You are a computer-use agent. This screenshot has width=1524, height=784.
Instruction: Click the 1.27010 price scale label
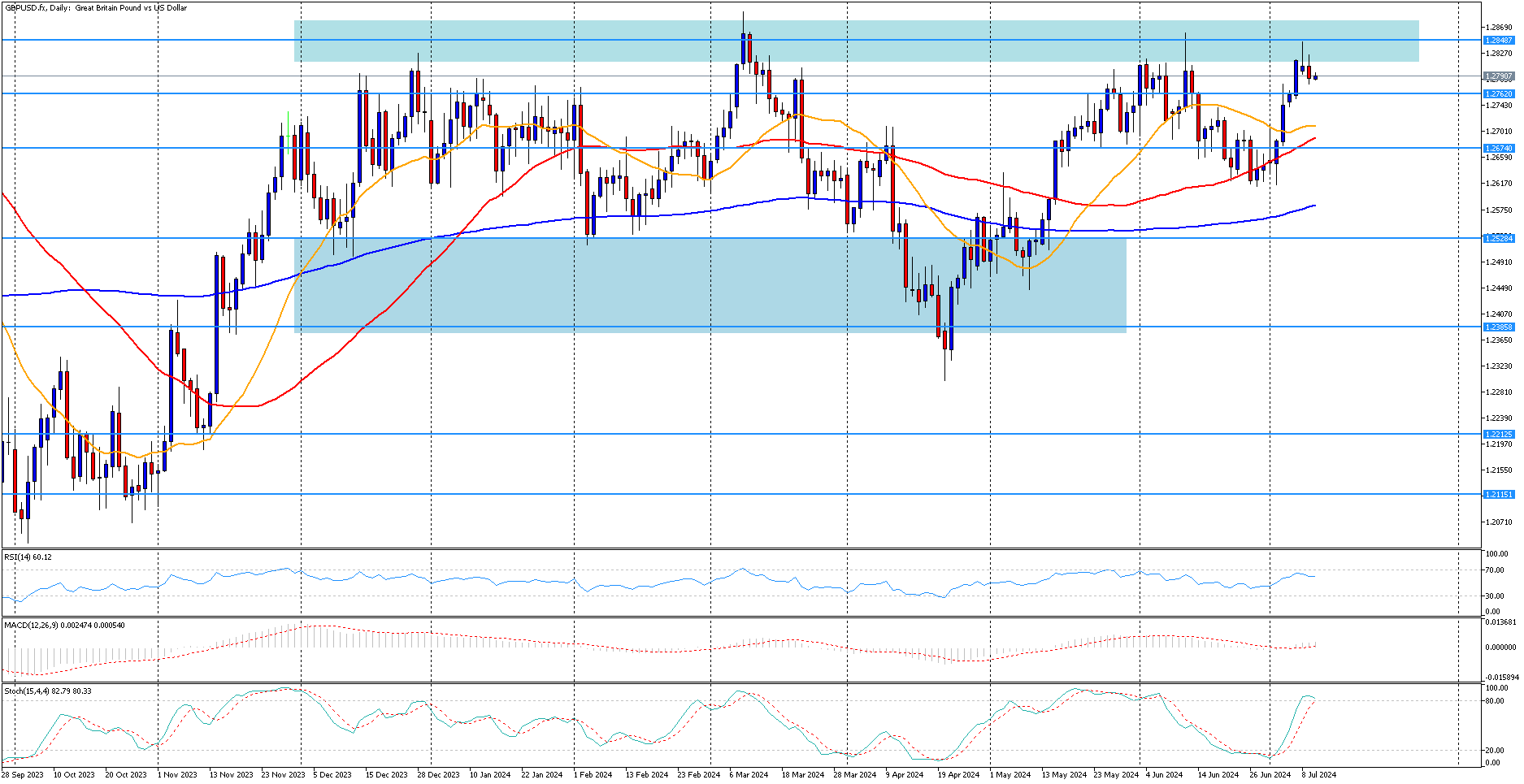pos(1499,132)
